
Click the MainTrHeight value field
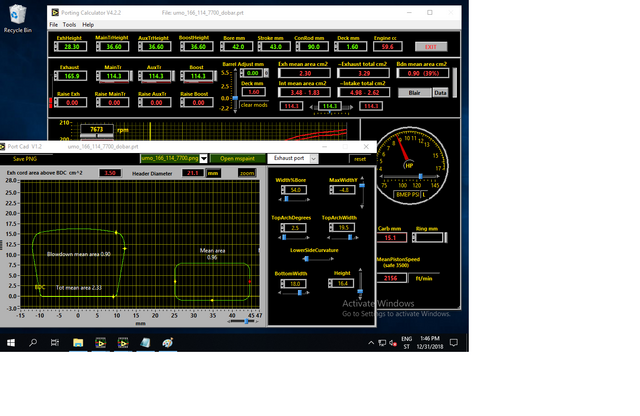(115, 47)
